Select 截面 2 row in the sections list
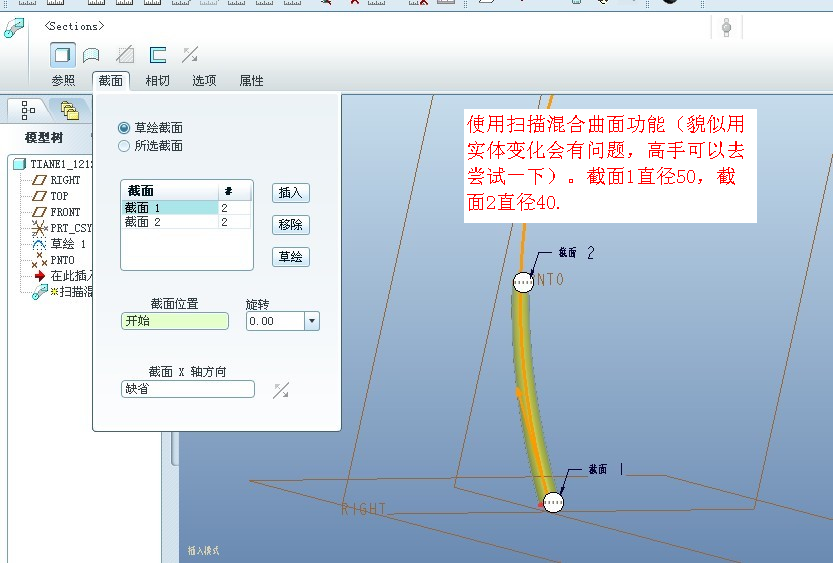This screenshot has width=833, height=563. coord(169,222)
